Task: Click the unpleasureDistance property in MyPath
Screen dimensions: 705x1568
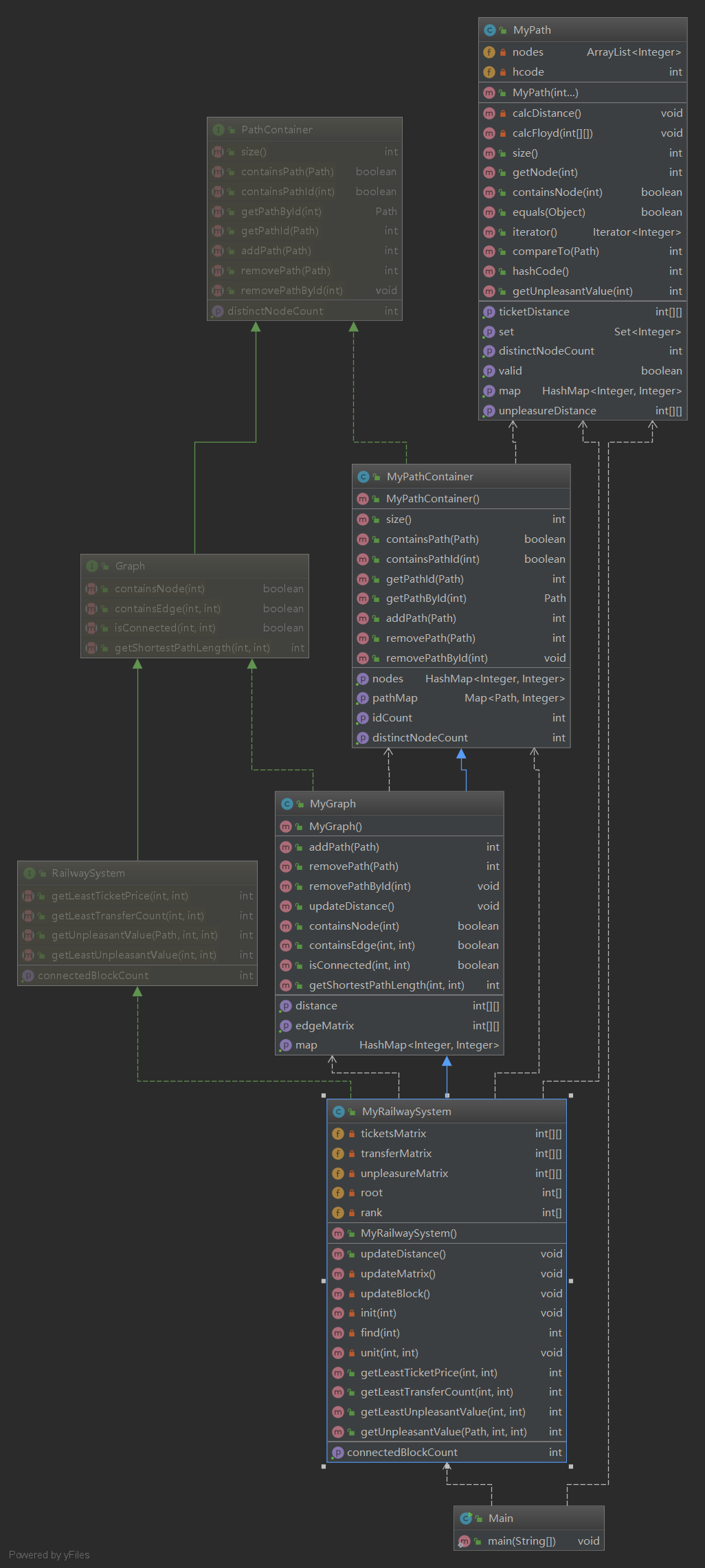Action: 547,411
